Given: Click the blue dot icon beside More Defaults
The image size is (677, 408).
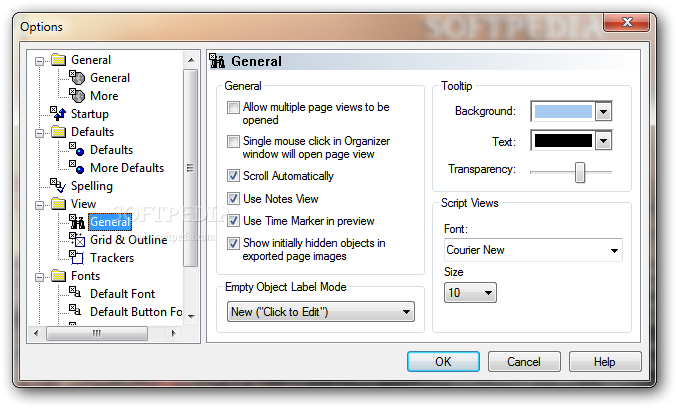Looking at the screenshot, I should (x=77, y=168).
